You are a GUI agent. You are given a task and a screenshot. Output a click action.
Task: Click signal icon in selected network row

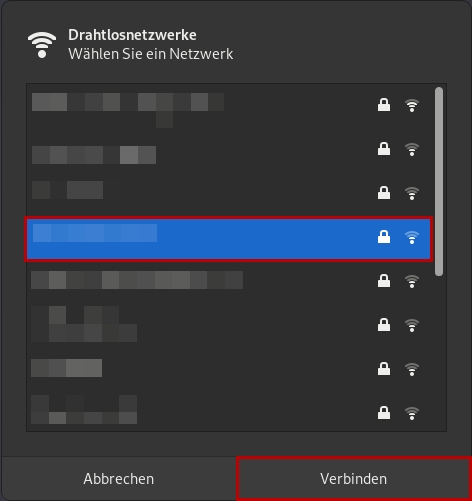pos(412,237)
